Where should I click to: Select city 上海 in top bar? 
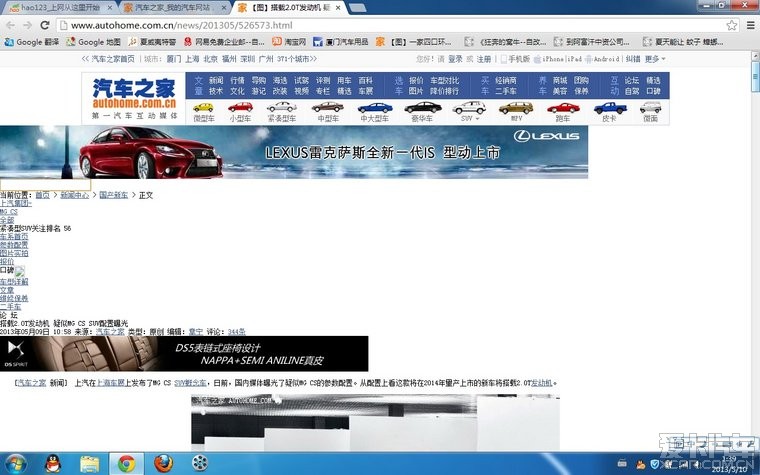tap(192, 59)
